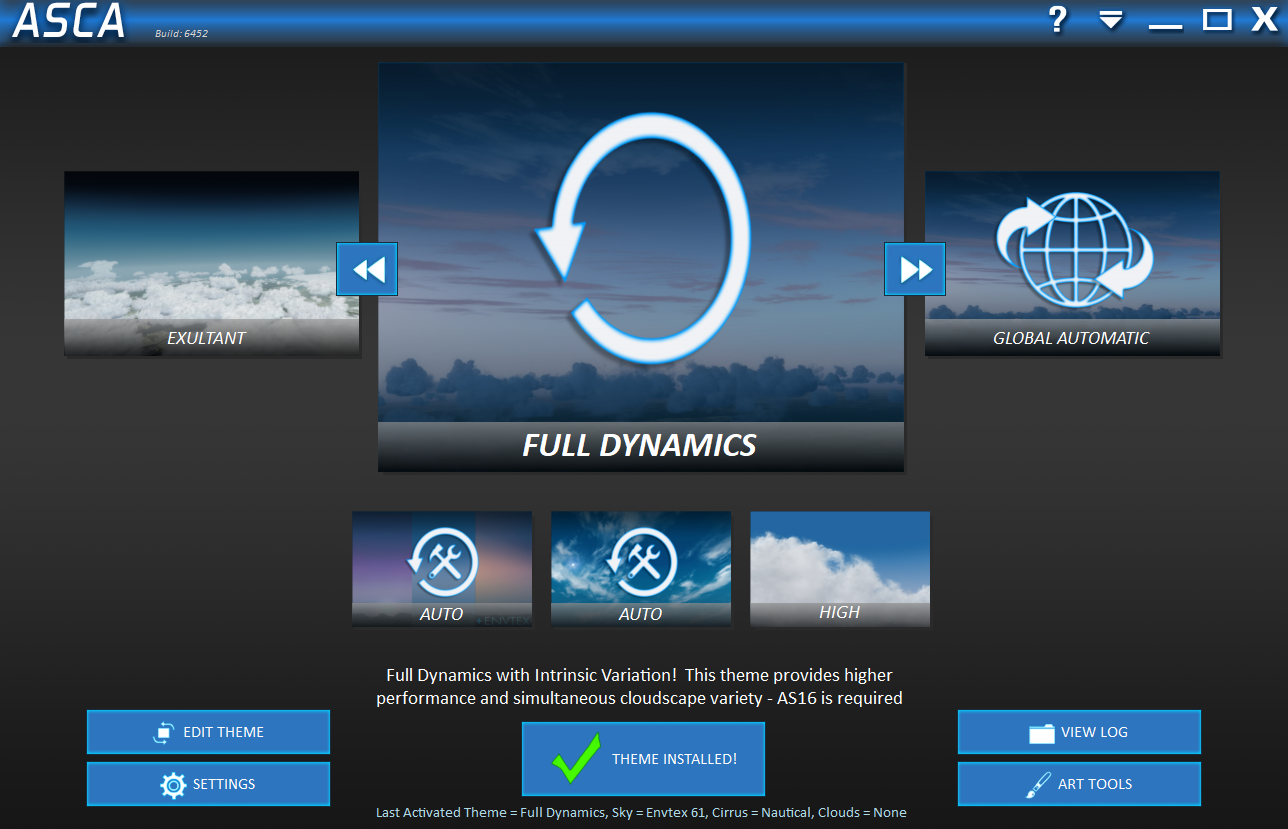Click the folder icon next to View Log
The image size is (1288, 829).
[x=1042, y=733]
